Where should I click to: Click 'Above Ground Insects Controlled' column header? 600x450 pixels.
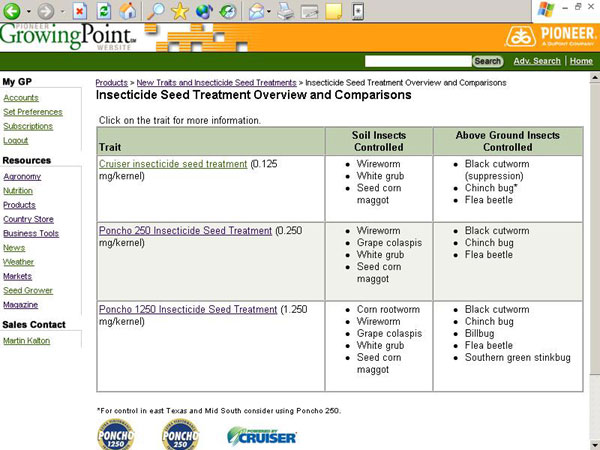pyautogui.click(x=507, y=141)
